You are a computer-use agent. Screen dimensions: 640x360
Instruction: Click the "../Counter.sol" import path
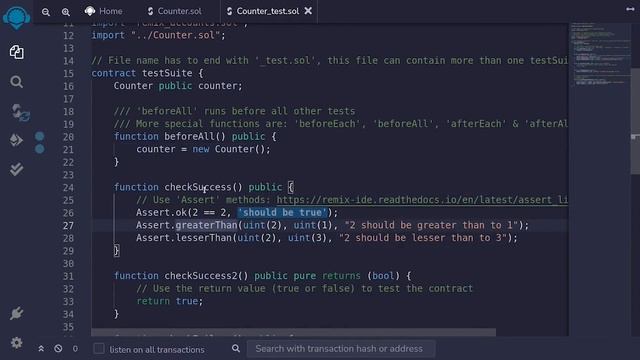[x=175, y=36]
